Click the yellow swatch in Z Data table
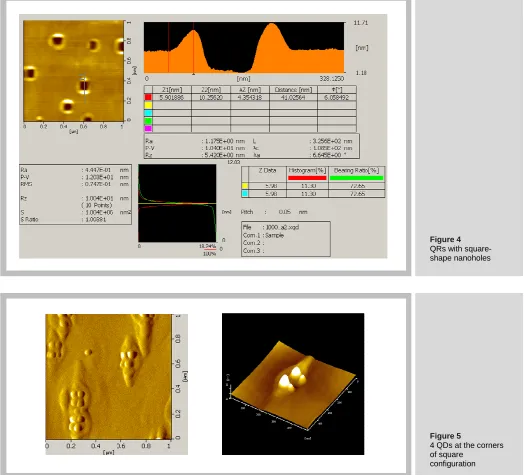Image resolution: width=524 pixels, height=475 pixels. 245,186
